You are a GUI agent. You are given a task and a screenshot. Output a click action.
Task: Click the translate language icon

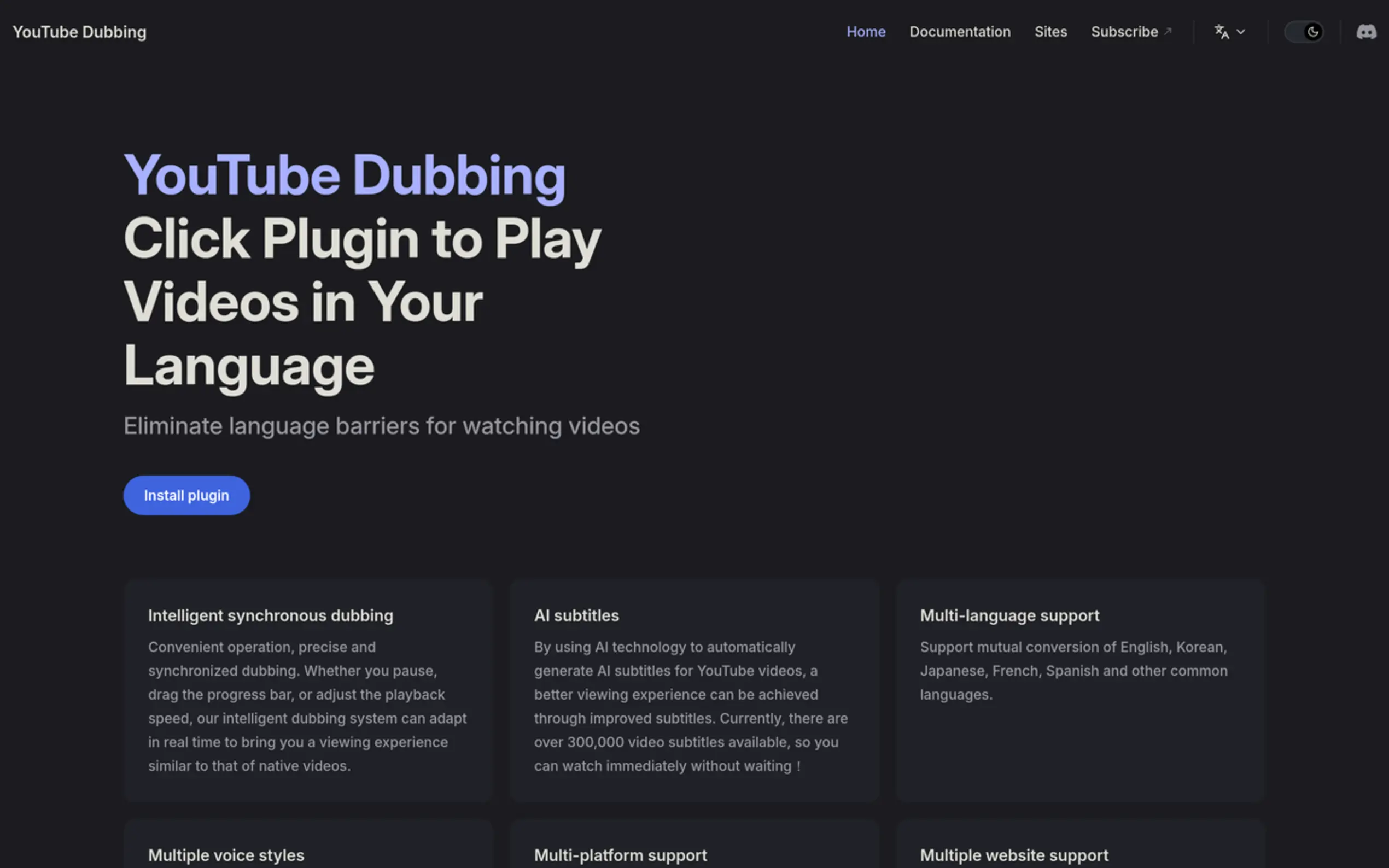pyautogui.click(x=1221, y=32)
